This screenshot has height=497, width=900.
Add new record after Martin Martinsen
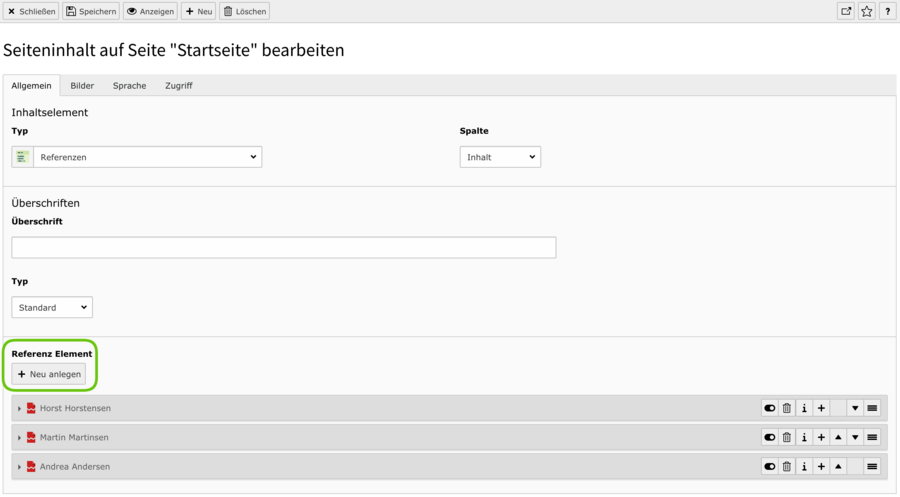point(821,437)
